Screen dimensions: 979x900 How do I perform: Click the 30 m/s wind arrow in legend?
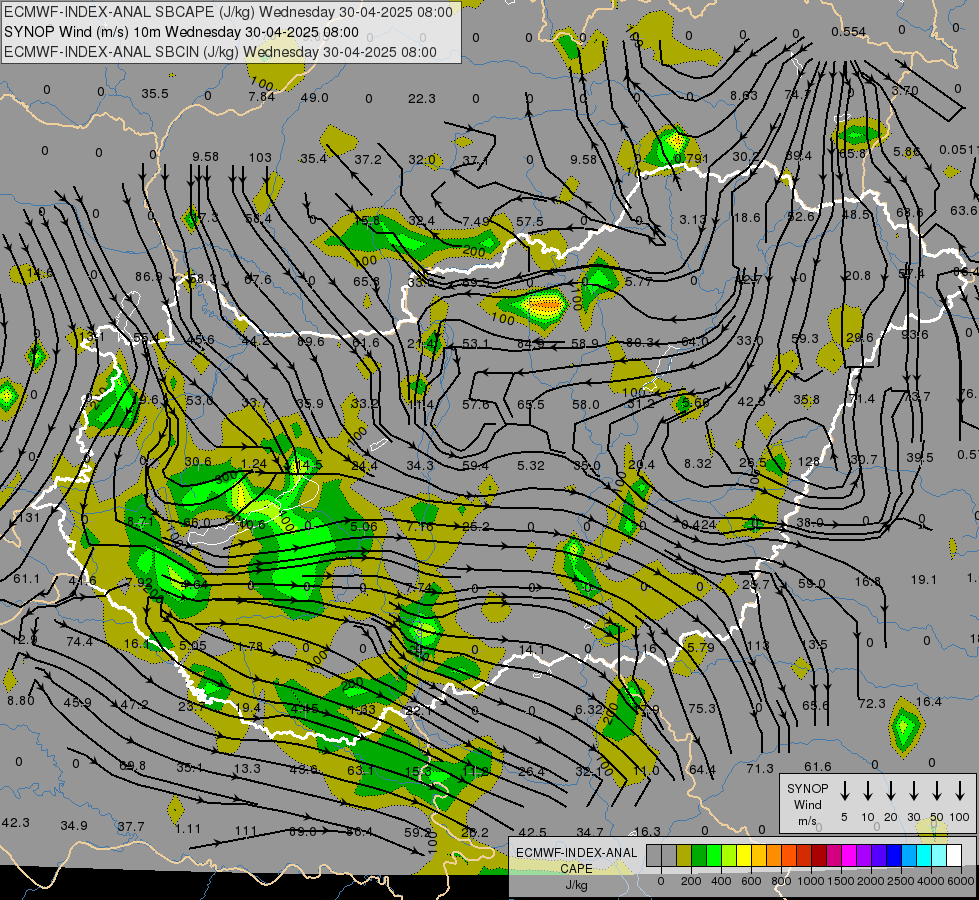(913, 791)
